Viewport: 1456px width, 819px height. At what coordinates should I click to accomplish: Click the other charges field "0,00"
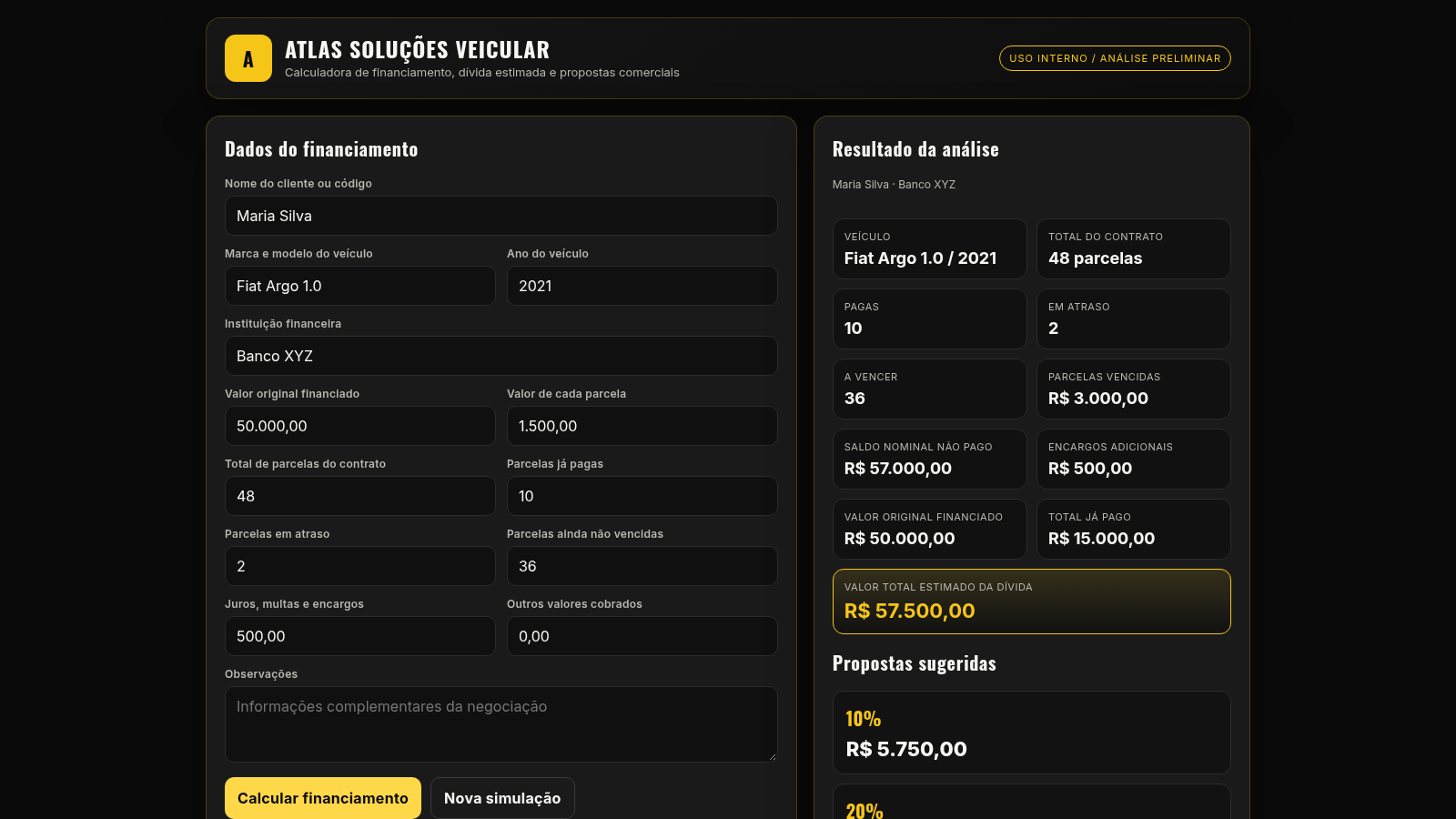[x=642, y=636]
